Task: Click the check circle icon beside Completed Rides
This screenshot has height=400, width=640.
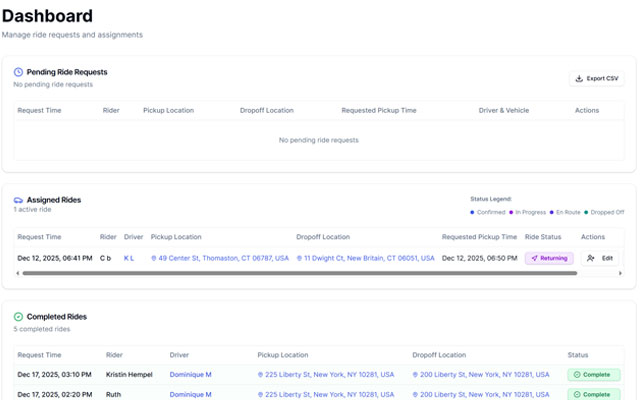Action: (x=18, y=317)
